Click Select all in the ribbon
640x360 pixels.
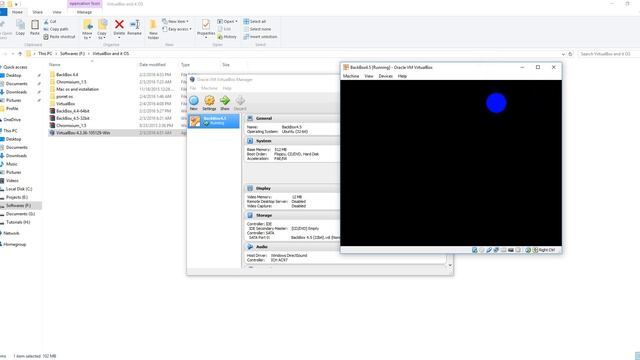(x=255, y=21)
